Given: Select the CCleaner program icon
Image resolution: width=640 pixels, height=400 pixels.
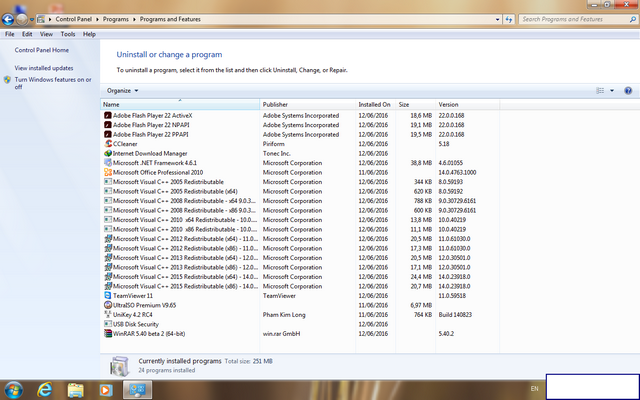Looking at the screenshot, I should click(x=108, y=144).
